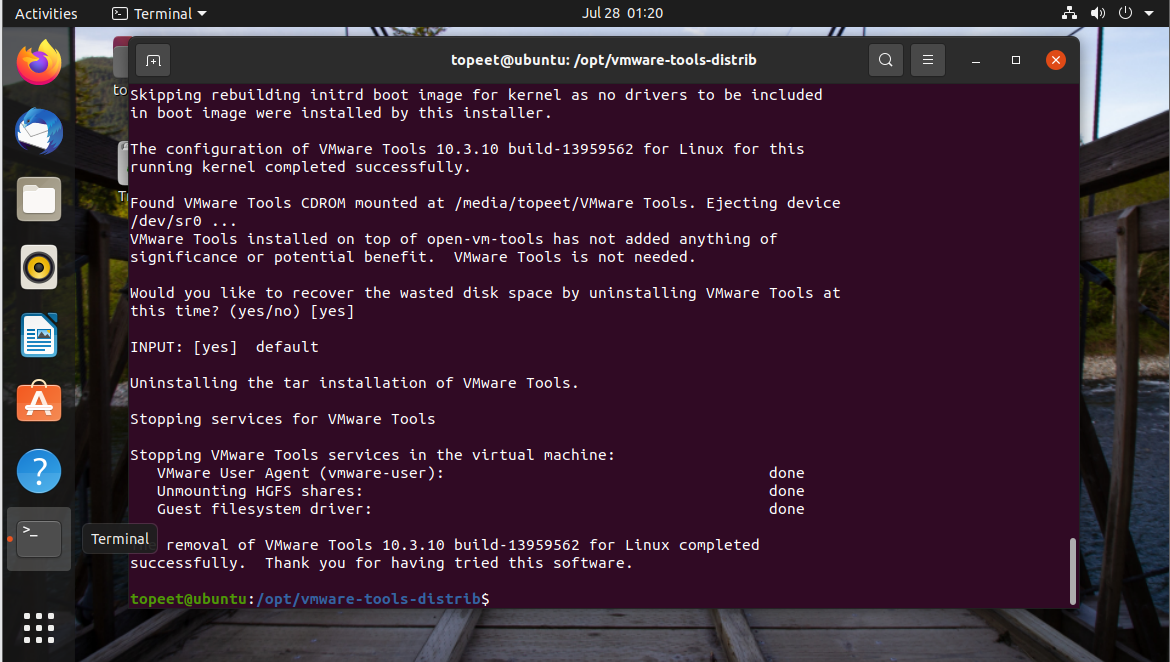Click 'running kernel completed successfully.' line
1170x662 pixels.
coord(301,167)
